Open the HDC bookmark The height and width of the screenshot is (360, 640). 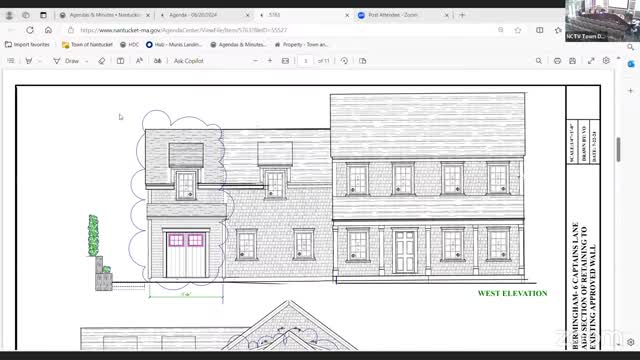[129, 44]
